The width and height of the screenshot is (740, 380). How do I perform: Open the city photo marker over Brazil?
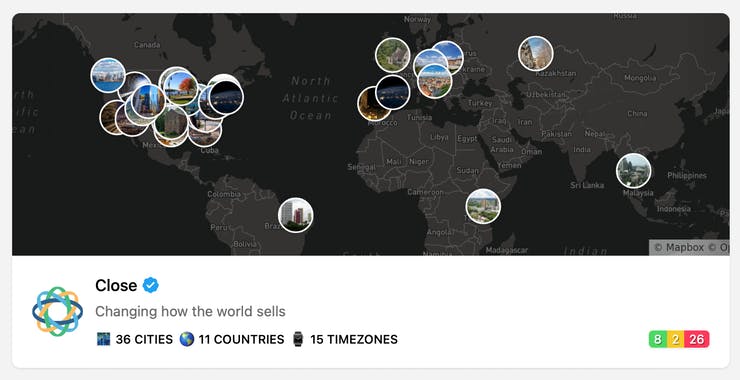(x=295, y=215)
